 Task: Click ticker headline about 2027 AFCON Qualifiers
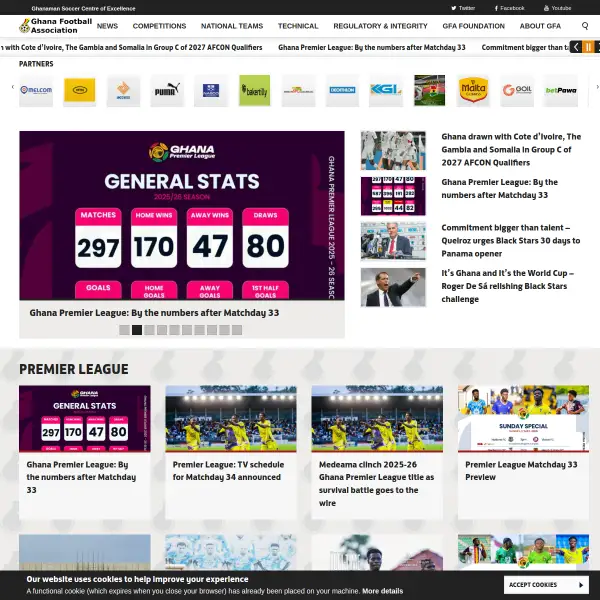pyautogui.click(x=131, y=47)
